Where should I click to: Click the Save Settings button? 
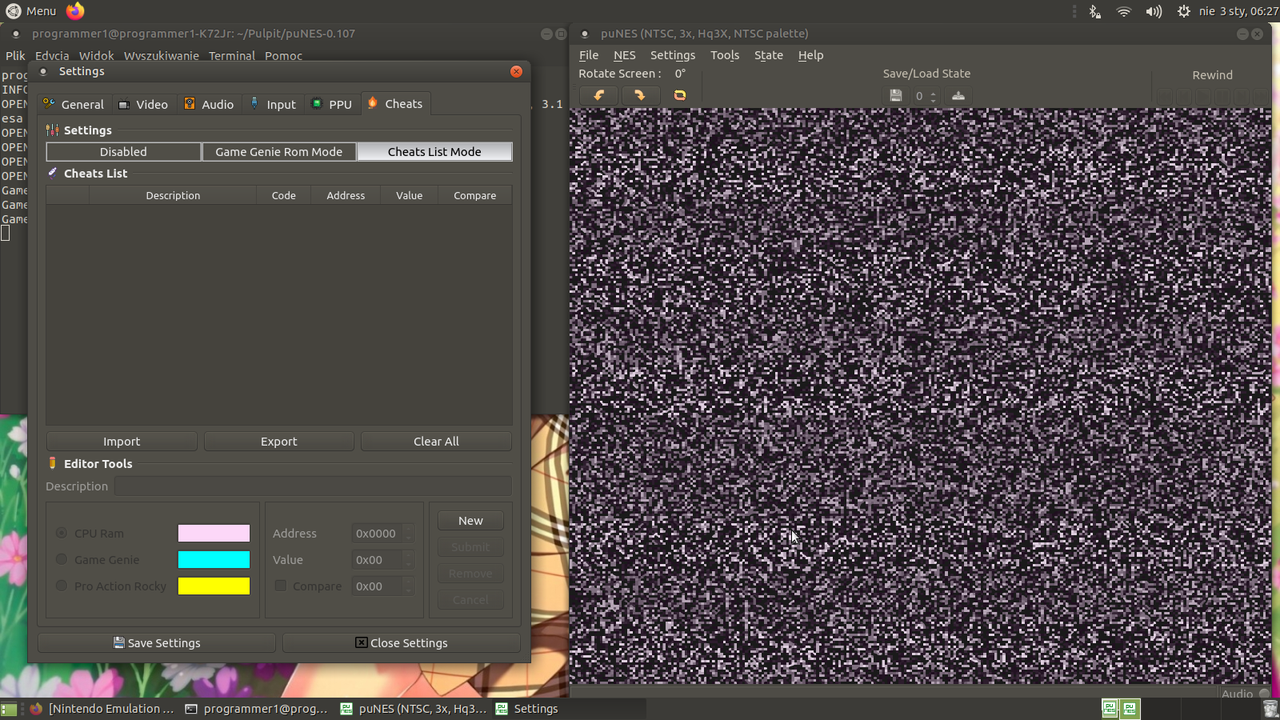(157, 643)
